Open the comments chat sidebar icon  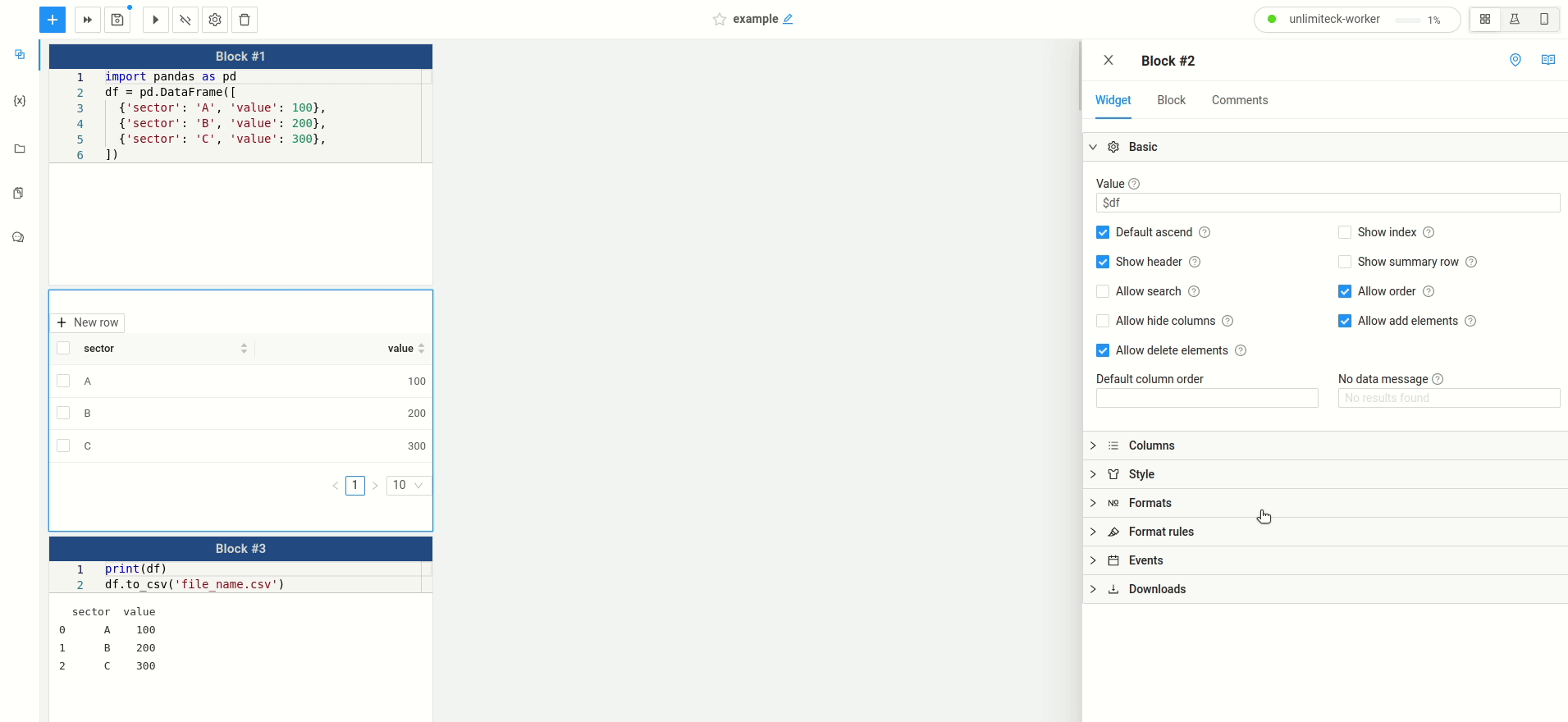19,238
